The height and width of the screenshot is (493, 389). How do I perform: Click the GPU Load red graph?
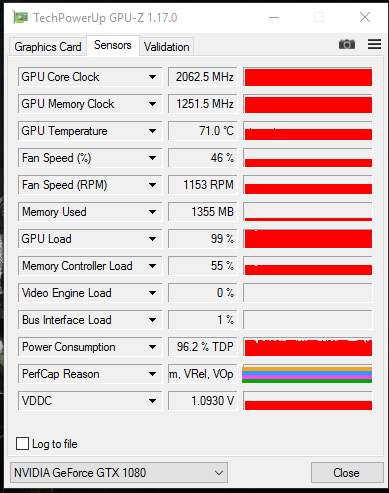point(308,239)
